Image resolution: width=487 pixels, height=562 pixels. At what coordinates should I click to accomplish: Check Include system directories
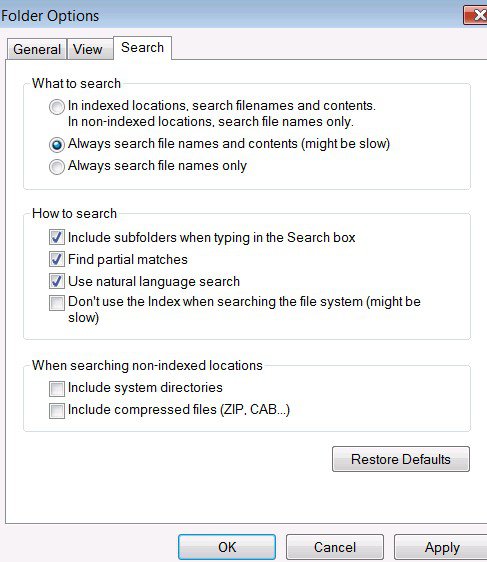click(57, 389)
